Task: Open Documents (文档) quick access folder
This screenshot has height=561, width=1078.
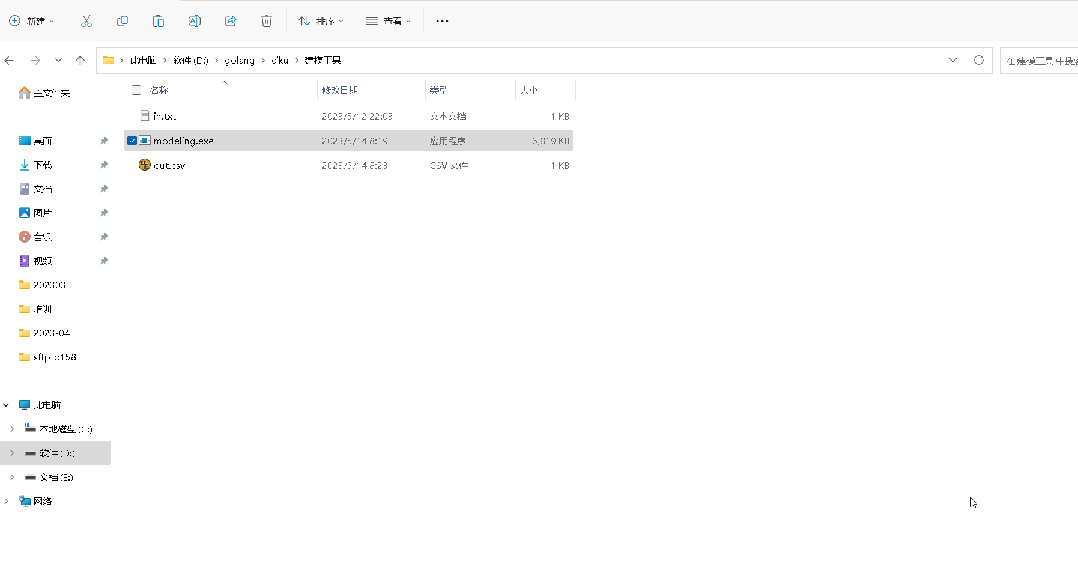Action: point(36,189)
